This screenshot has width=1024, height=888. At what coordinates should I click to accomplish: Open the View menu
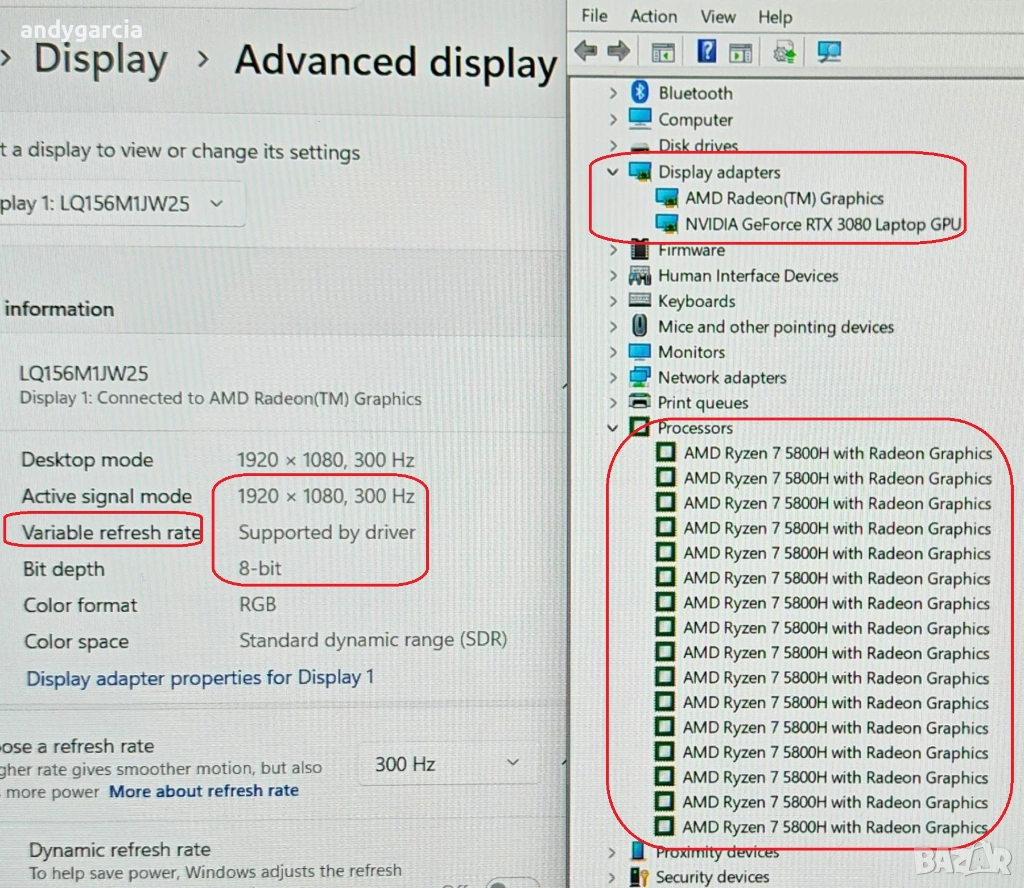click(718, 16)
